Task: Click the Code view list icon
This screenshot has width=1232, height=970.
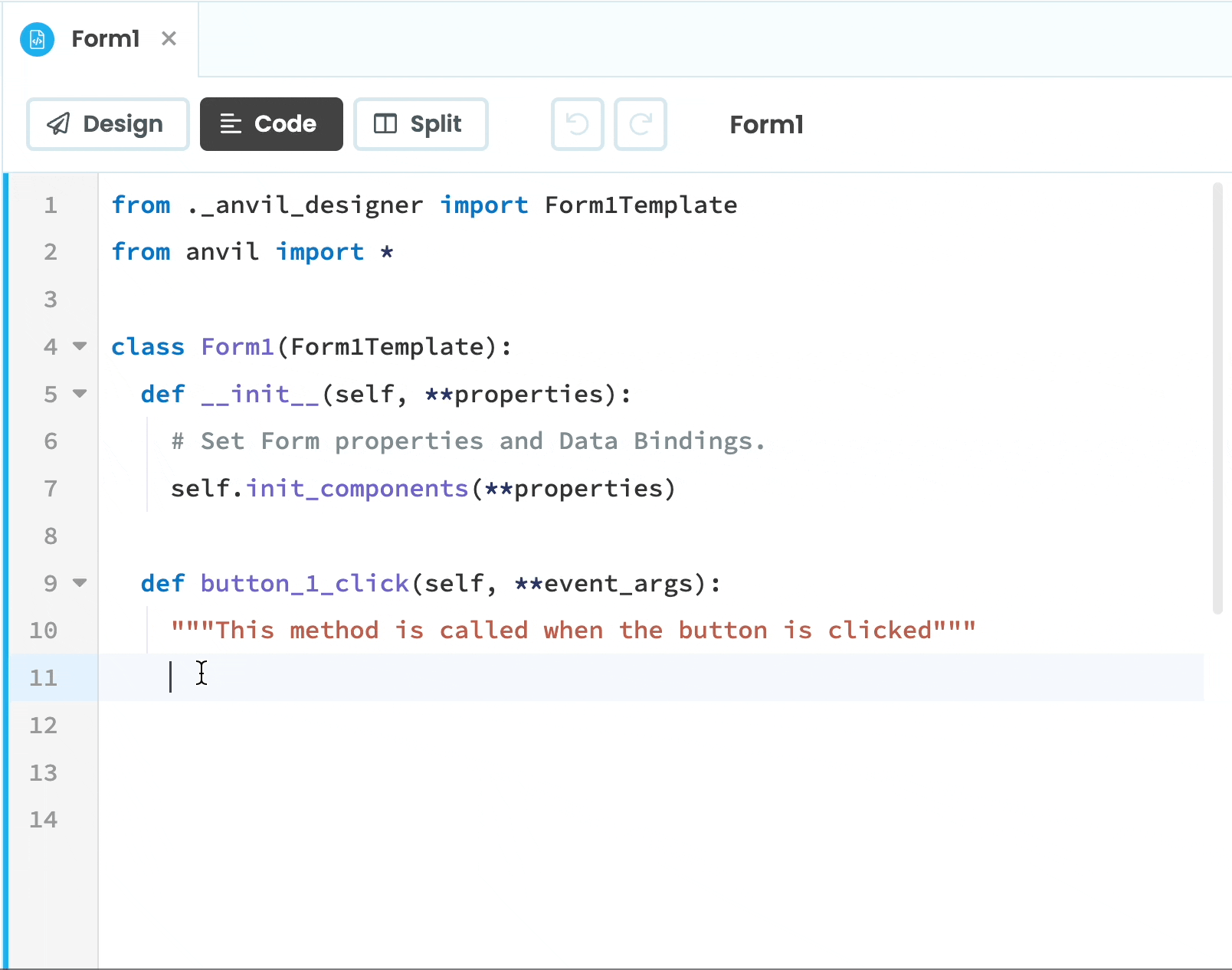Action: click(x=230, y=123)
